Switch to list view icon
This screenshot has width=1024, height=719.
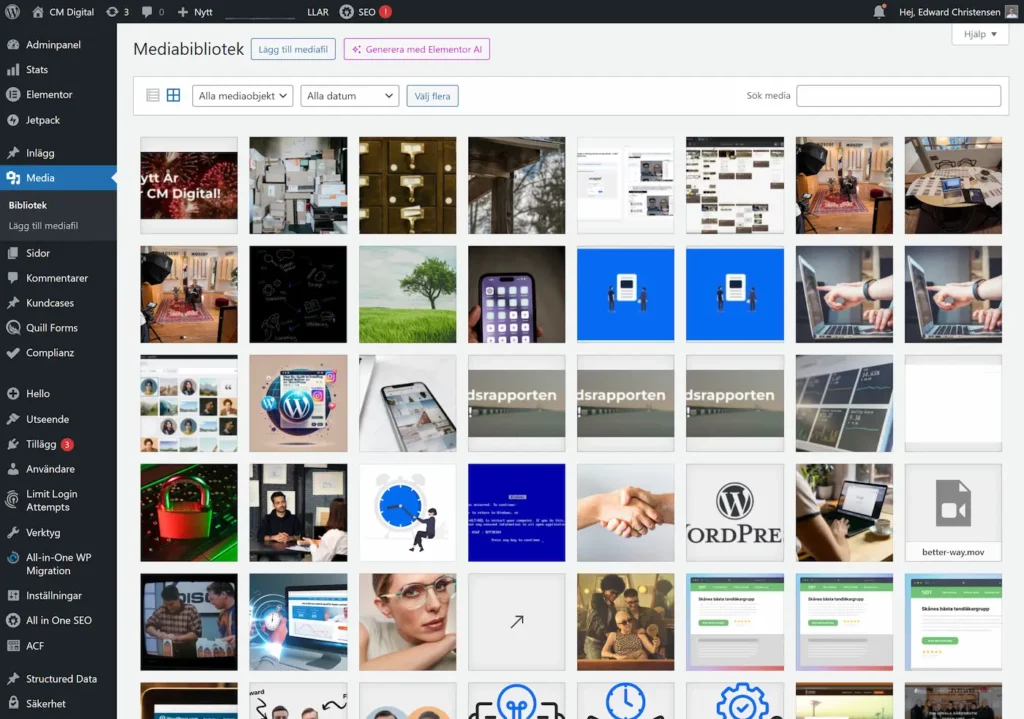[x=153, y=95]
